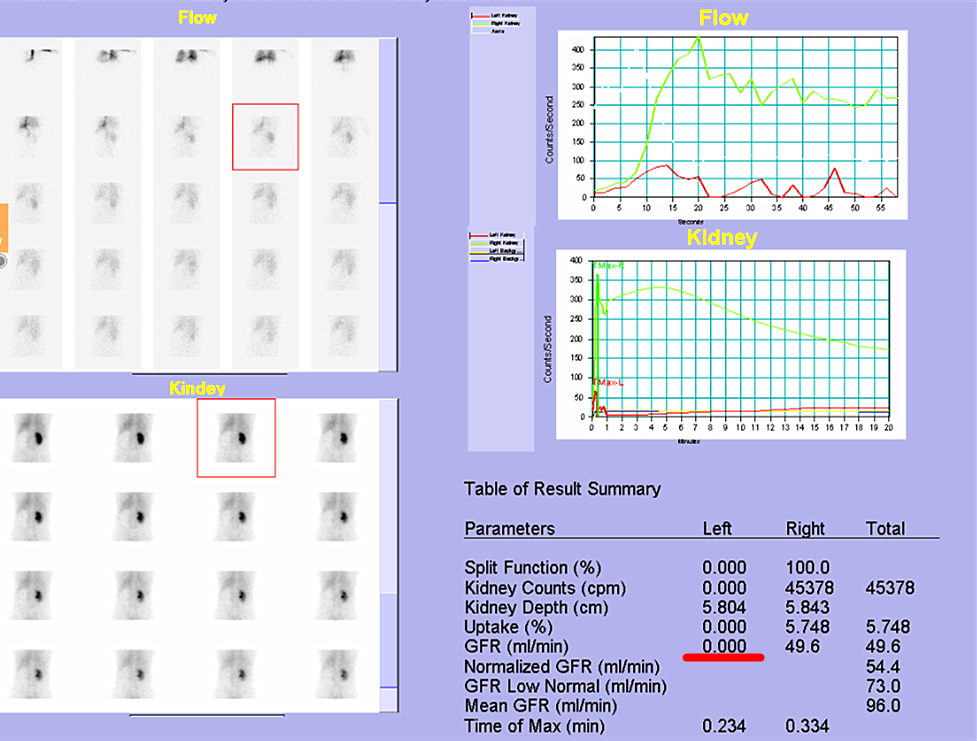
Task: Click the Kidney curve legend box
Action: [495, 250]
